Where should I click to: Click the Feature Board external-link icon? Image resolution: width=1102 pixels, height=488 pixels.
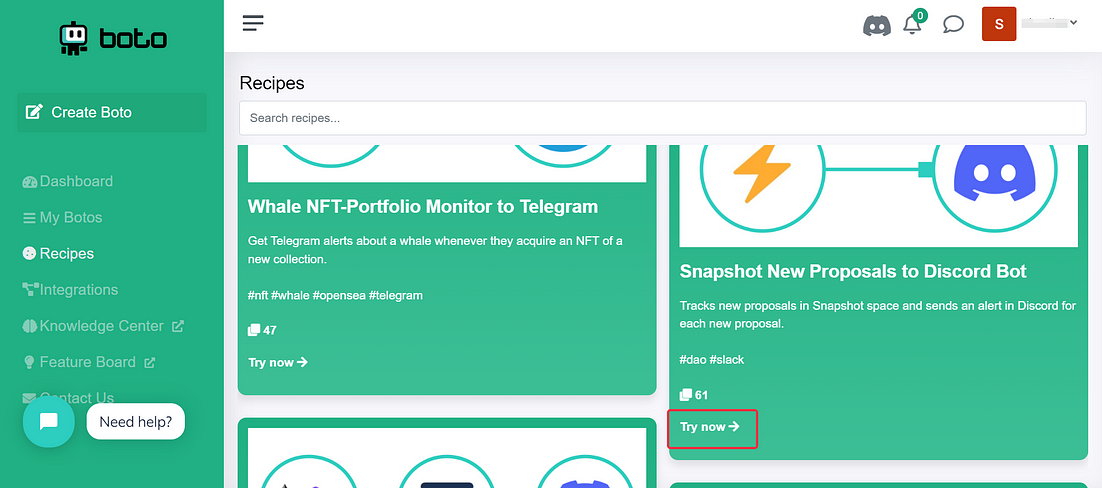[150, 363]
